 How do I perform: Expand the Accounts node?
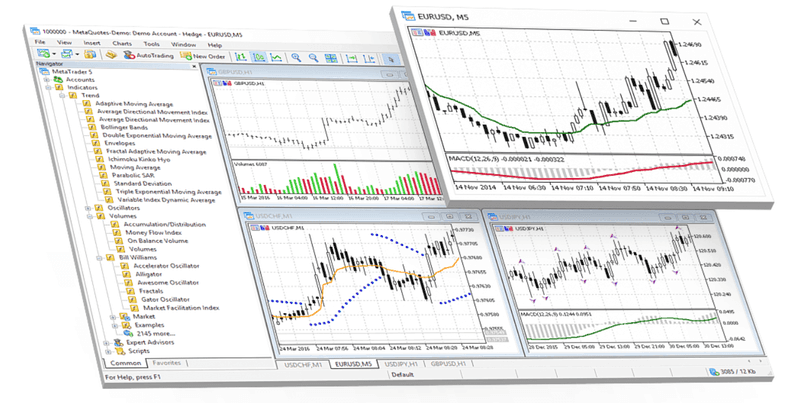[x=46, y=80]
